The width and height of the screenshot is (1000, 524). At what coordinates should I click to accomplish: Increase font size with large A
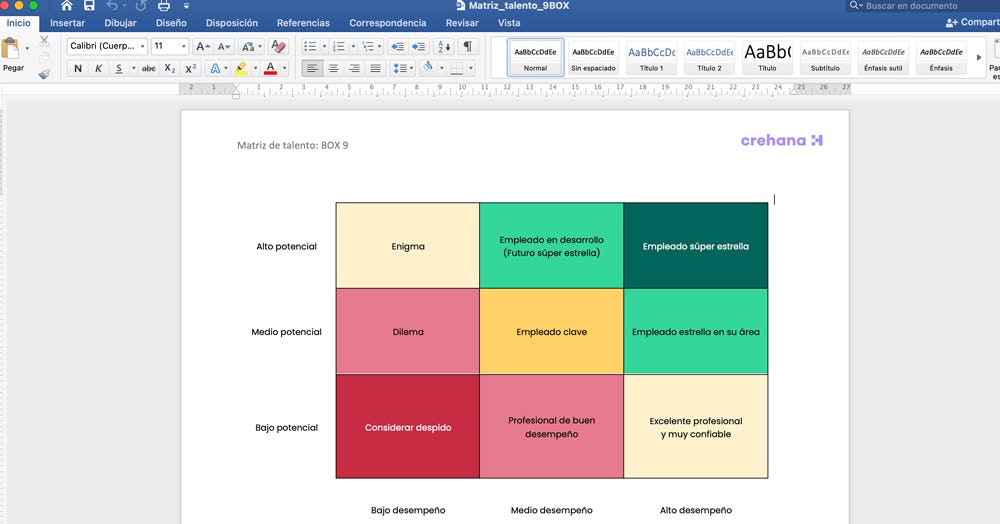coord(203,47)
